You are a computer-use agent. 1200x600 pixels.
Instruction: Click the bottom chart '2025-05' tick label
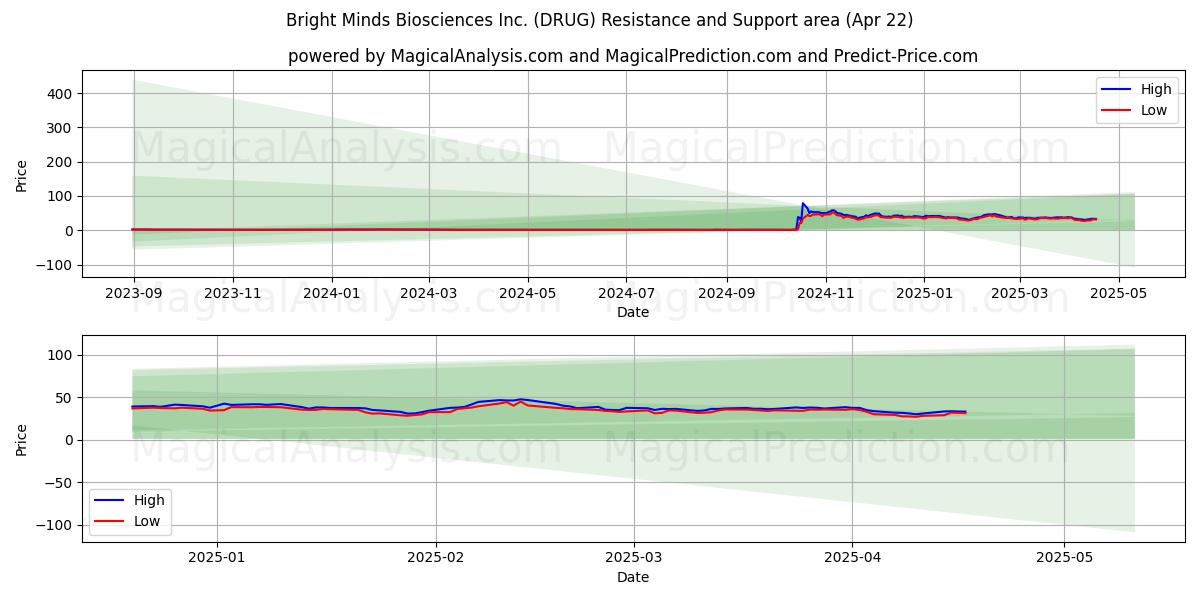click(1065, 557)
